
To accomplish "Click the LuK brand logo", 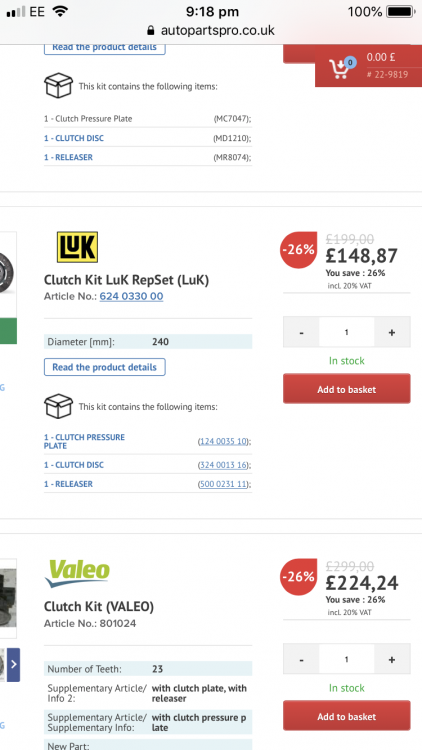I will [x=78, y=247].
